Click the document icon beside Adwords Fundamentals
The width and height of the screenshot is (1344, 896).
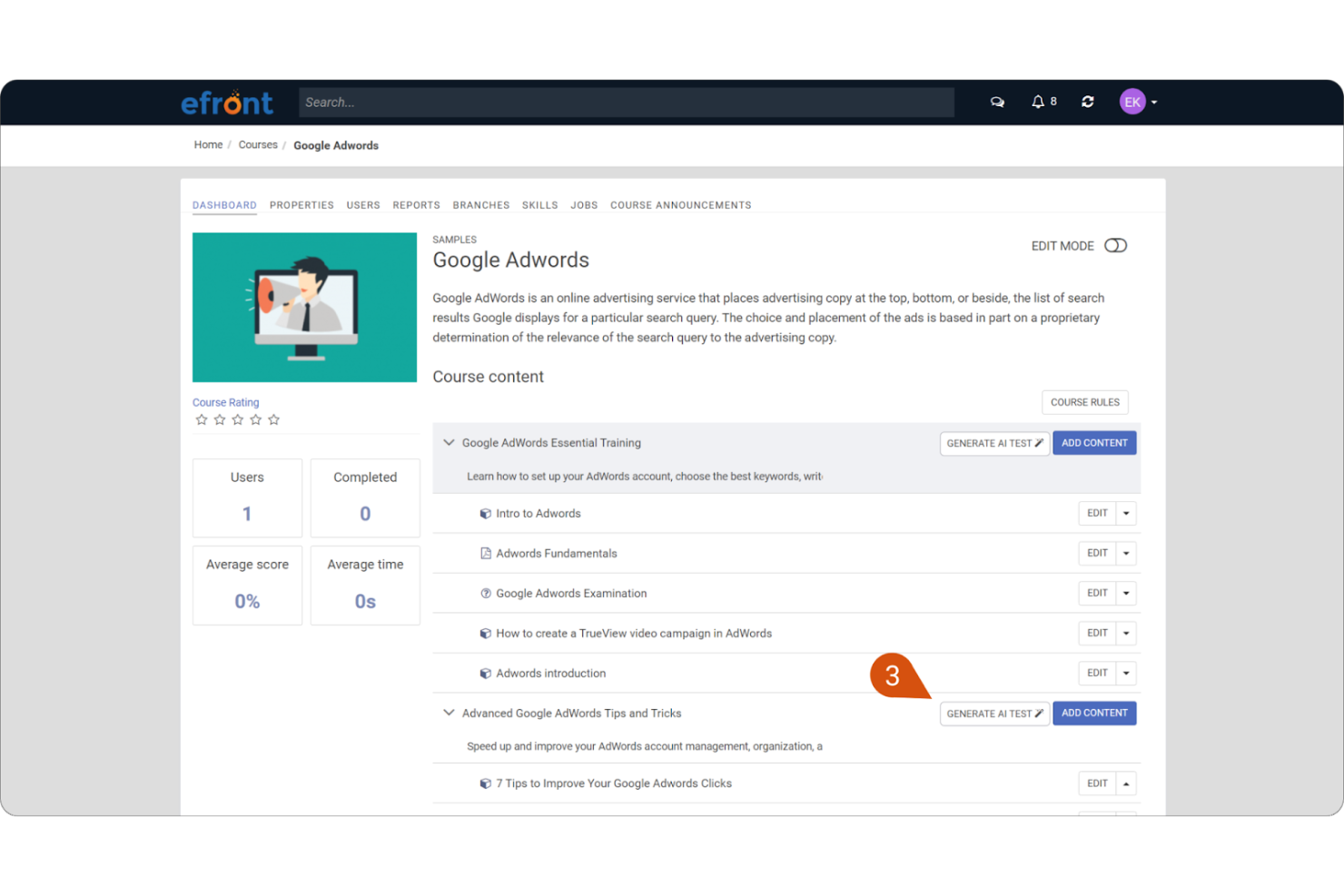(486, 554)
